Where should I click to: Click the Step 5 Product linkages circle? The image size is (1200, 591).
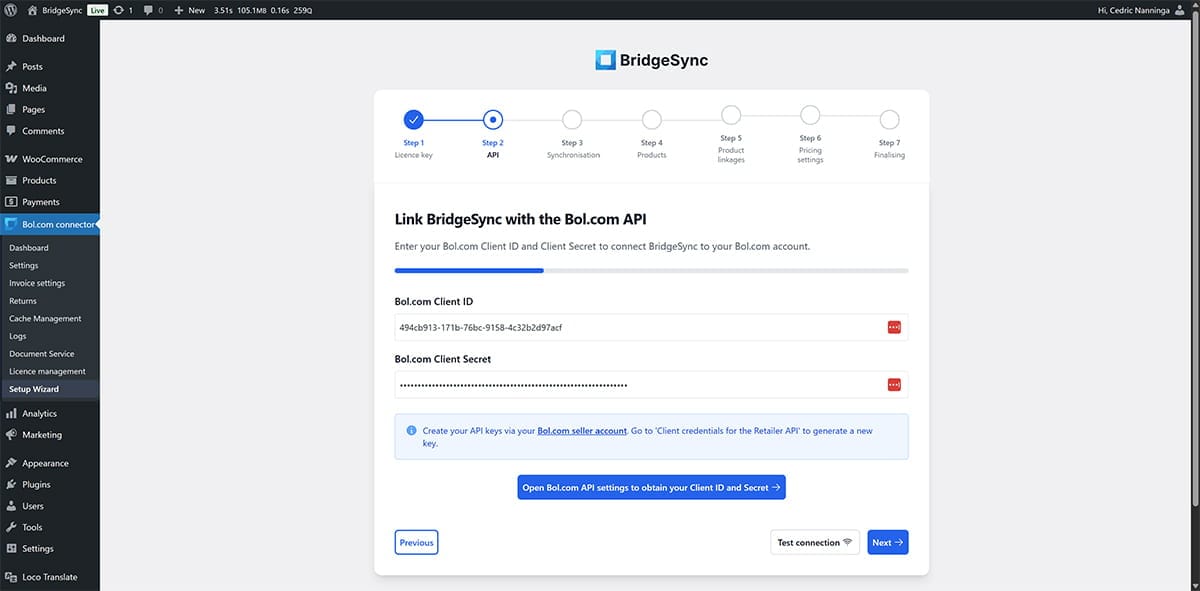click(x=730, y=113)
